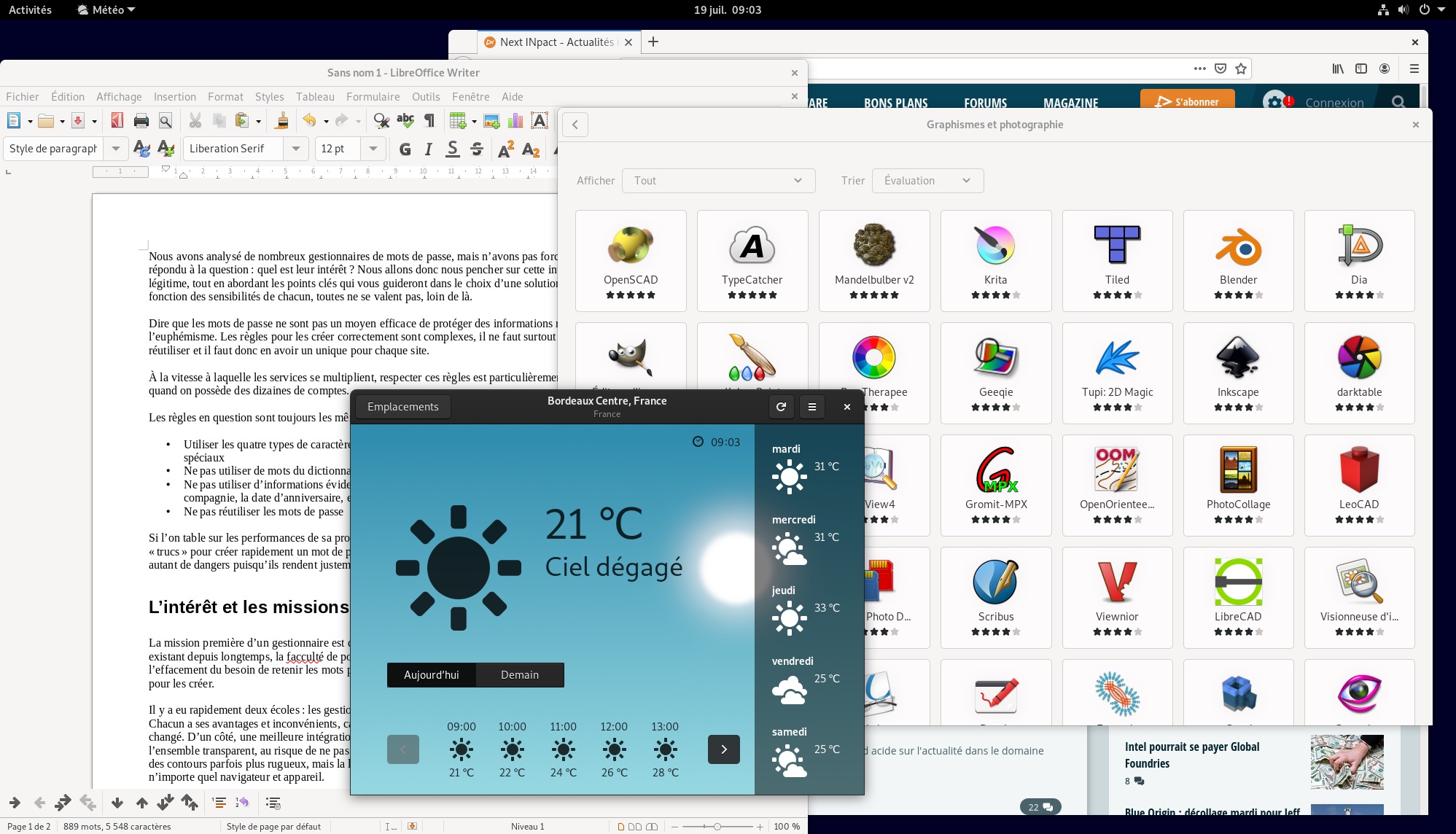Viewport: 1456px width, 834px height.
Task: Click the Bold (G) formatting icon
Action: click(x=405, y=149)
